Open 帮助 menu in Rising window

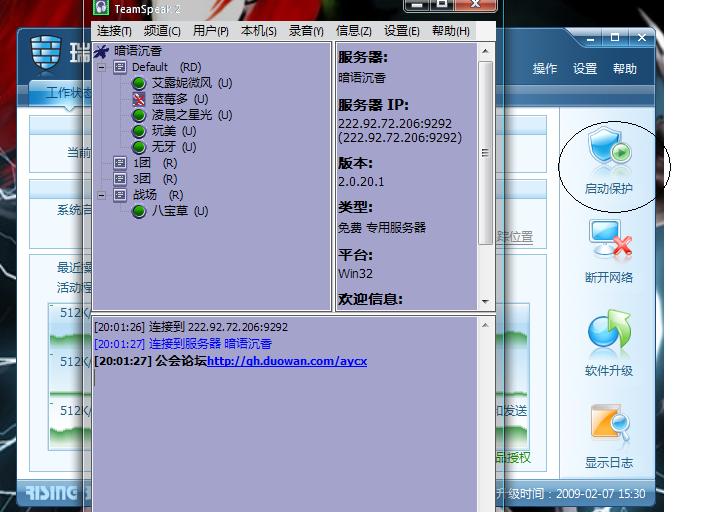coord(624,69)
